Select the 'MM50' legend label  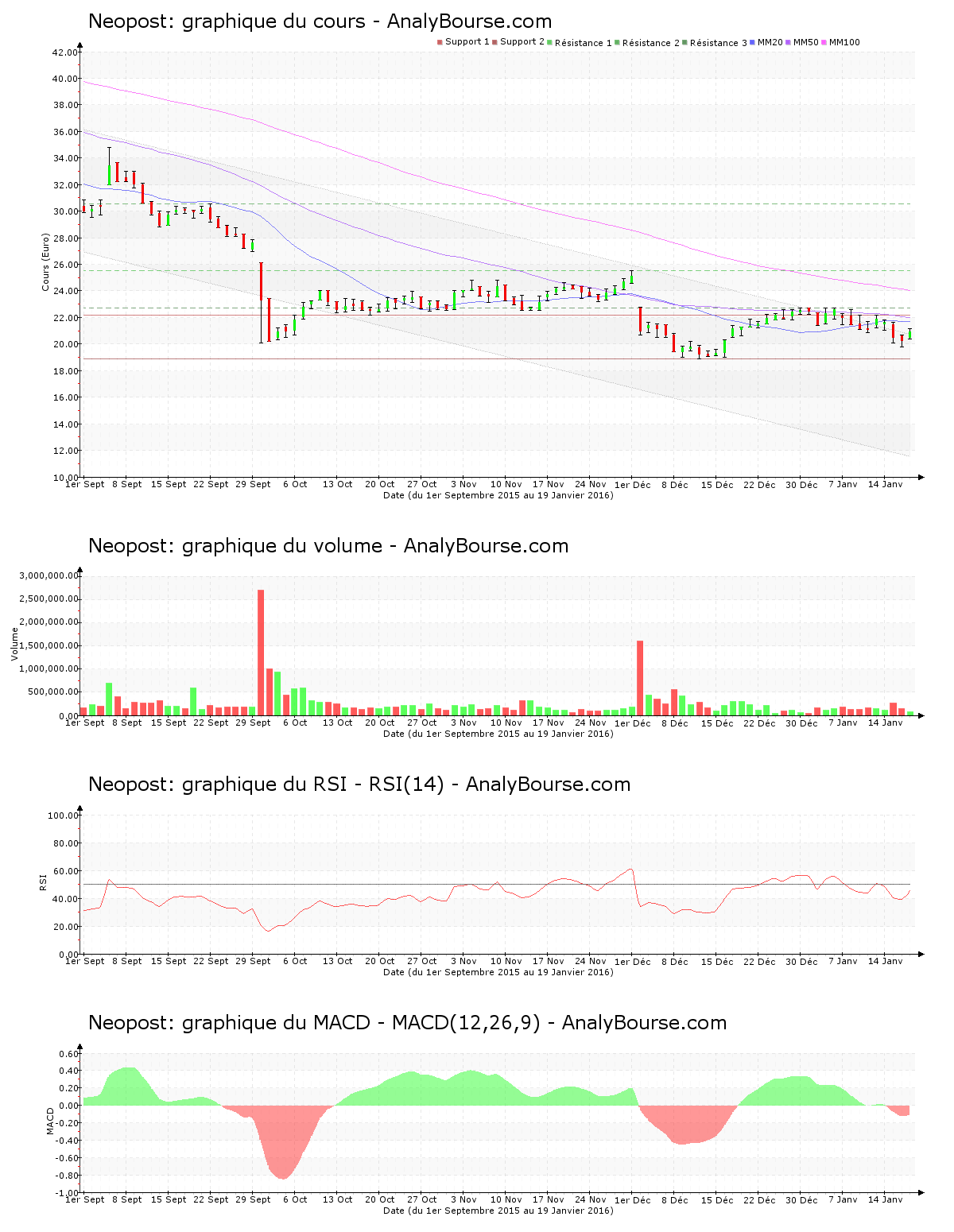[x=806, y=42]
